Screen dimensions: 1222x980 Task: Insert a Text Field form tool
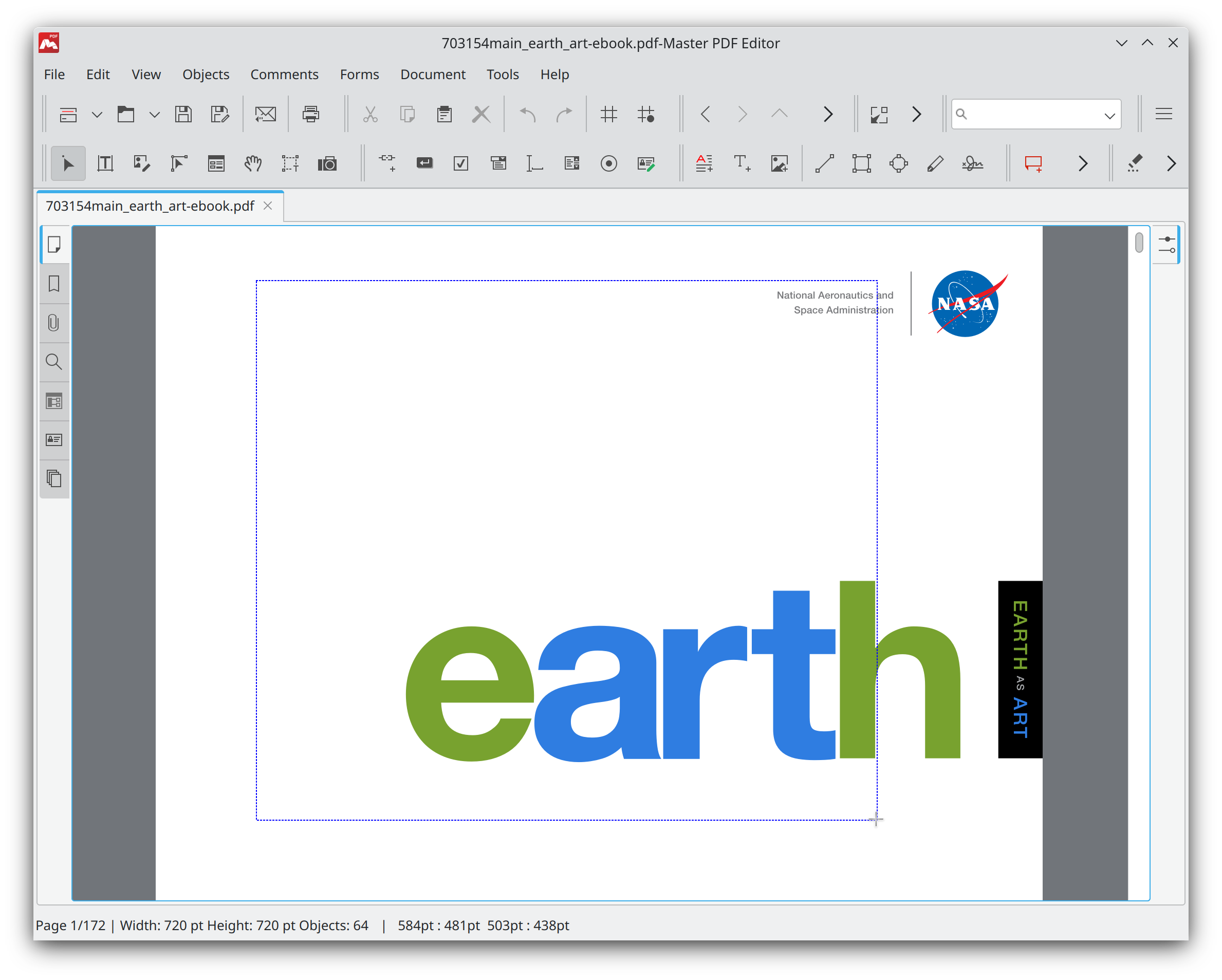(x=535, y=164)
